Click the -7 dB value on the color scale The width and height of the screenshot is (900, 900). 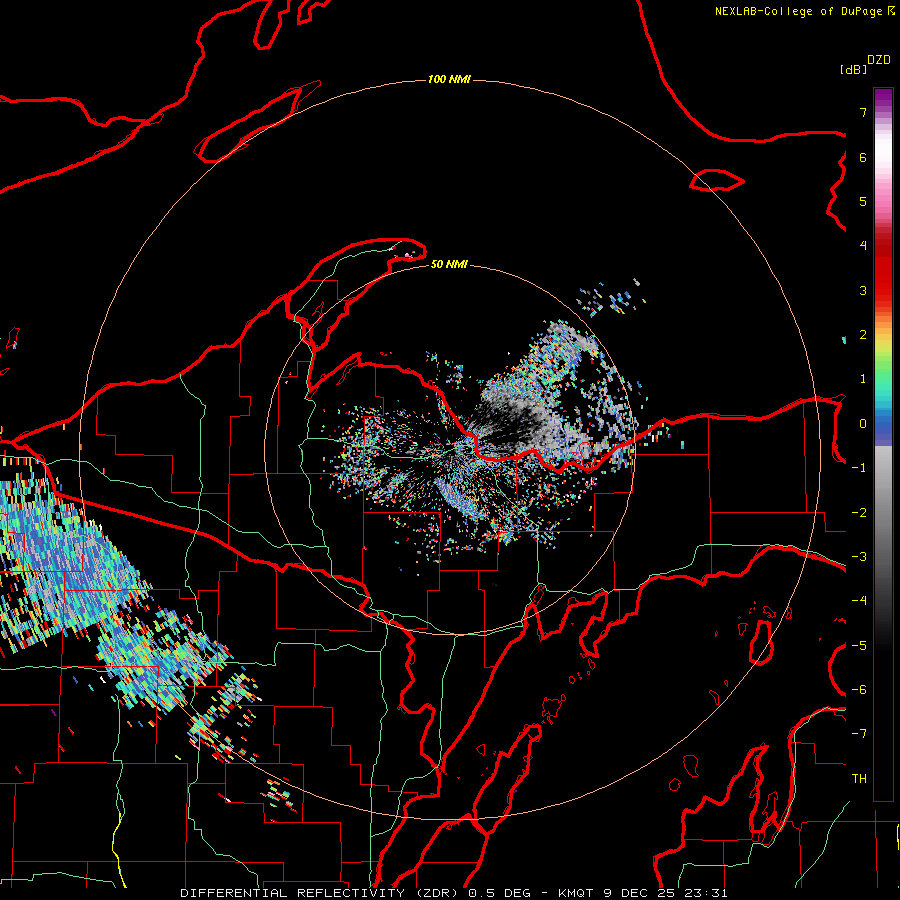coord(859,734)
